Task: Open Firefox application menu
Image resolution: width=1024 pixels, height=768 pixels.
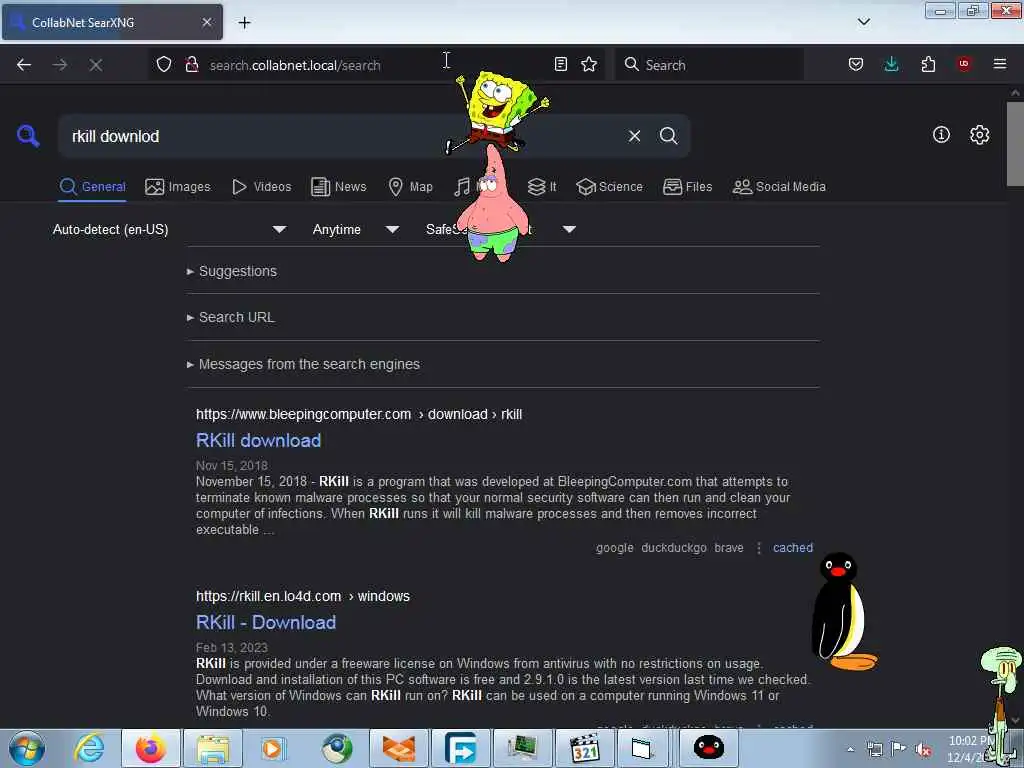Action: 1000,64
